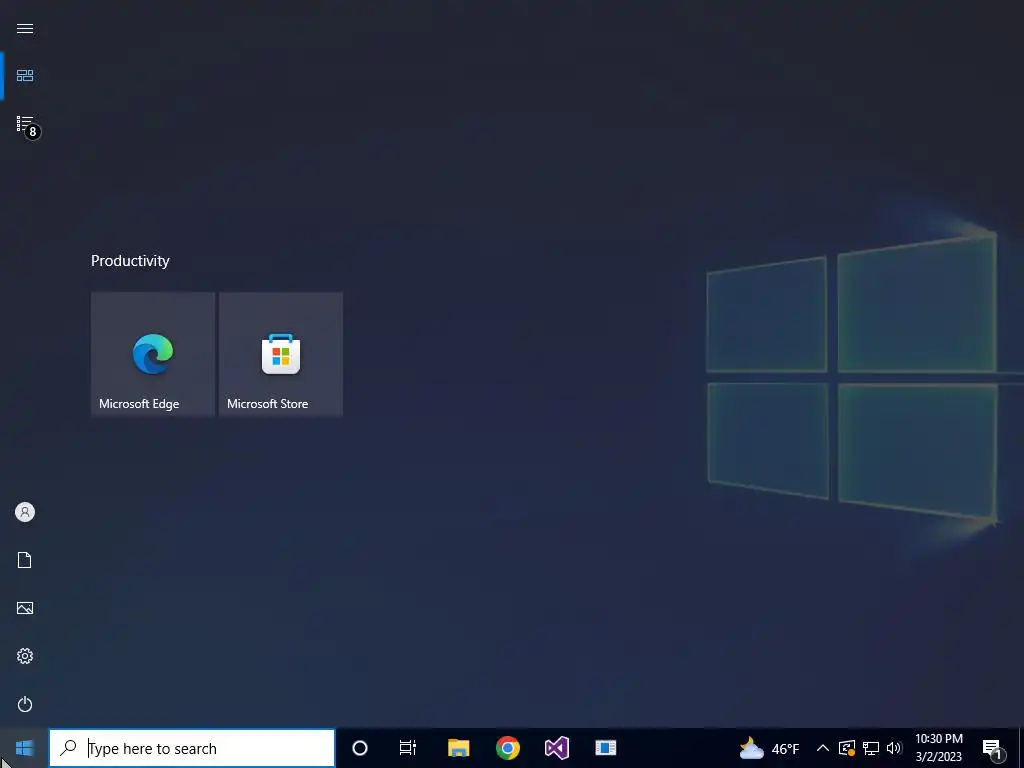Launch the Microsoft Store tile
Viewport: 1024px width, 768px height.
(x=281, y=354)
